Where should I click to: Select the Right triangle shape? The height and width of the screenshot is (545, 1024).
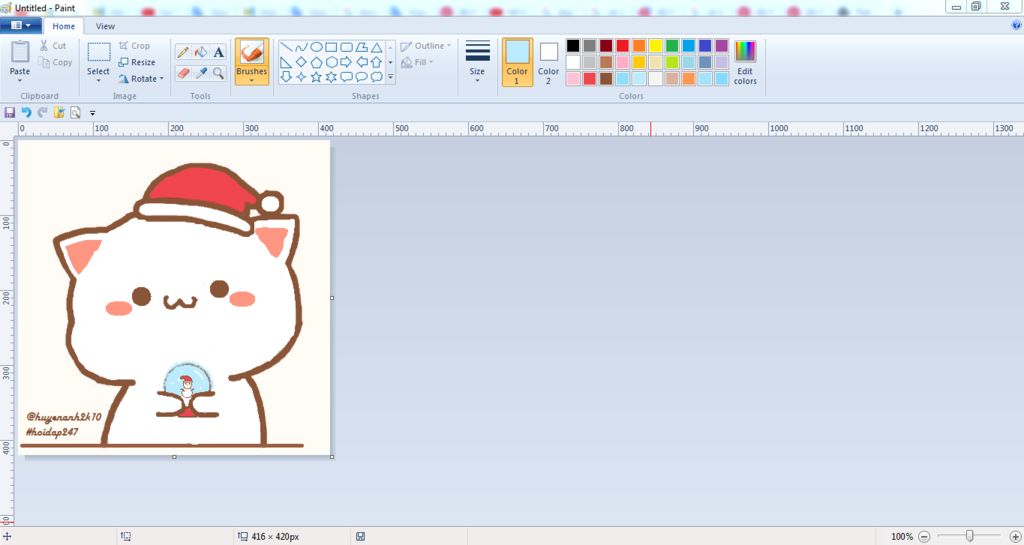click(286, 62)
